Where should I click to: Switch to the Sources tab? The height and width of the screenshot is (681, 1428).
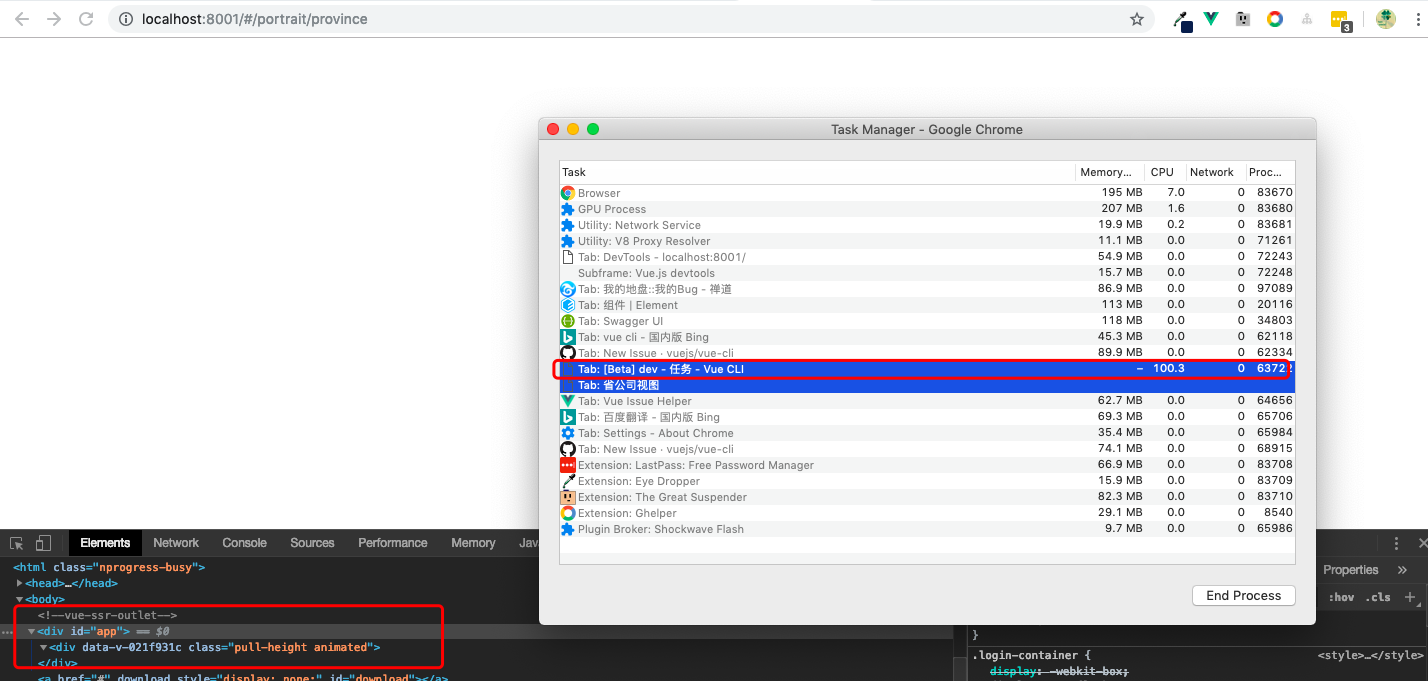coord(312,543)
